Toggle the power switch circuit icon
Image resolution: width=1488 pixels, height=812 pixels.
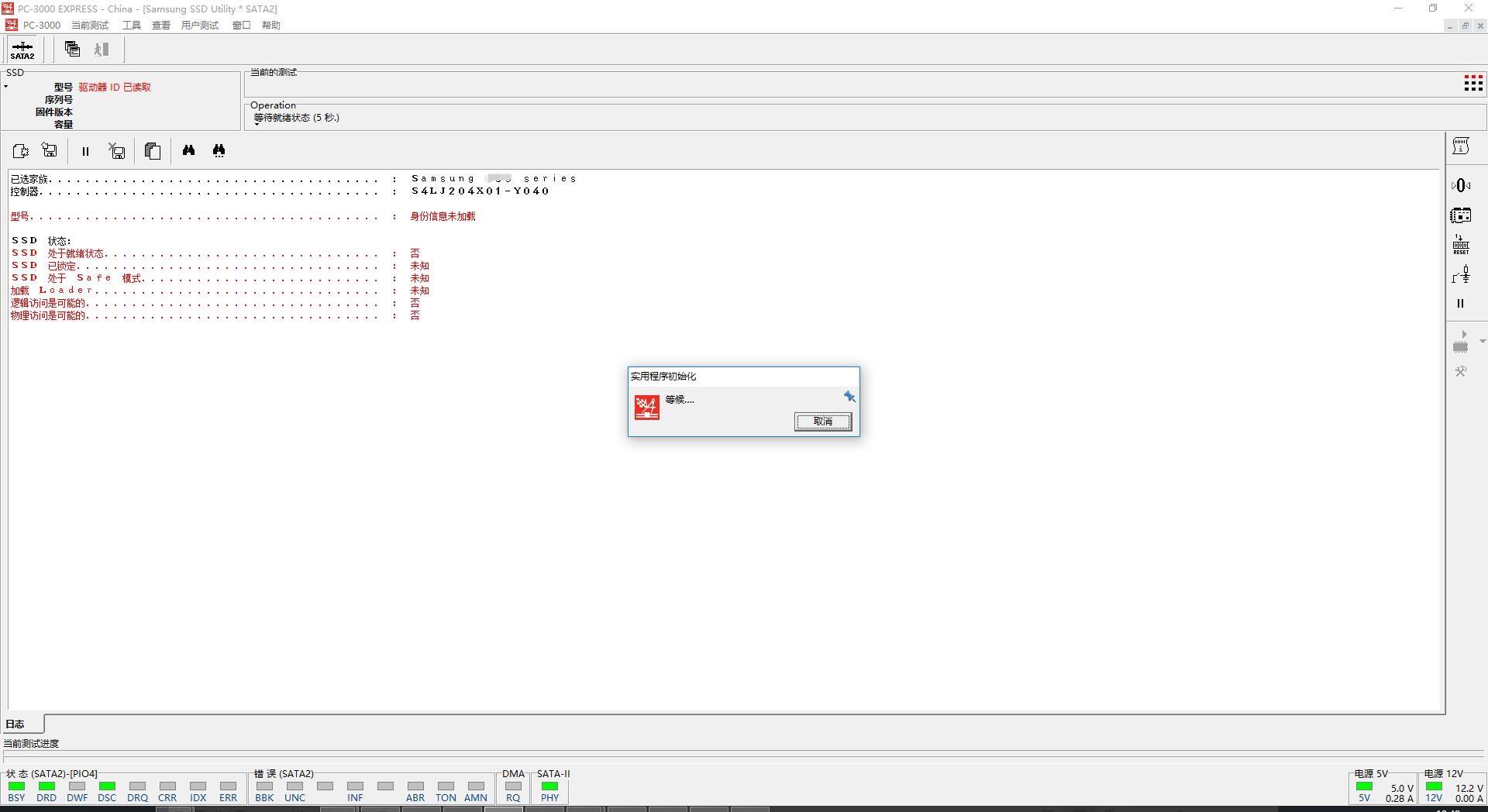(x=1461, y=274)
